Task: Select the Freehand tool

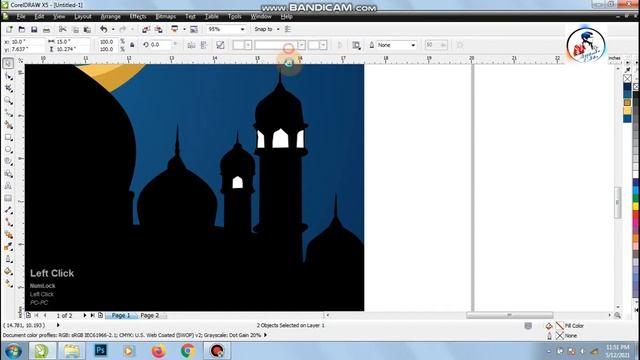Action: (x=8, y=113)
